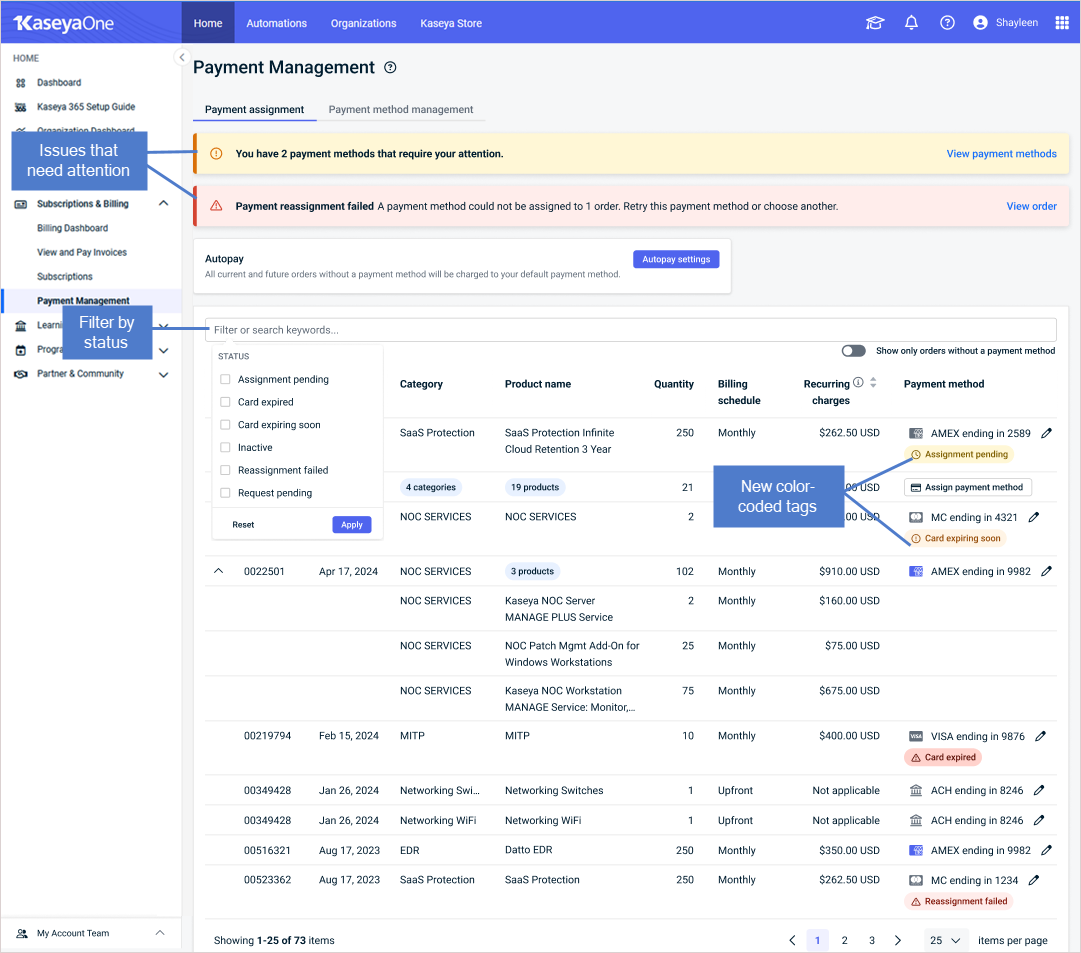This screenshot has height=953, width=1081.
Task: Click order number 00516321
Action: pyautogui.click(x=267, y=850)
